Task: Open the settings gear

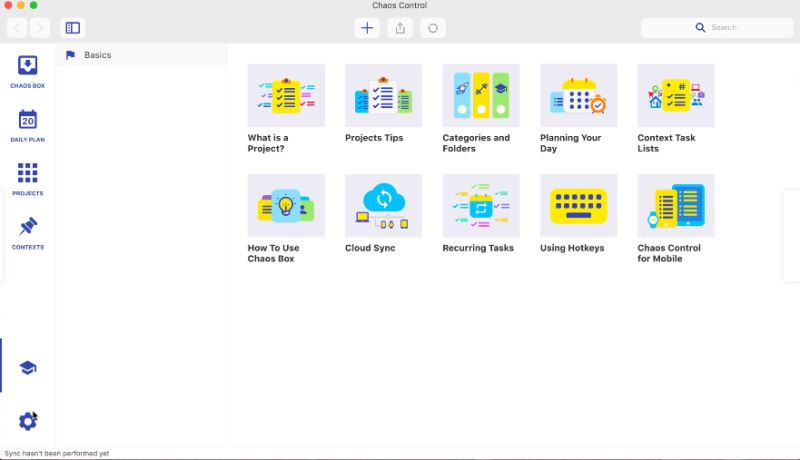Action: (x=28, y=421)
